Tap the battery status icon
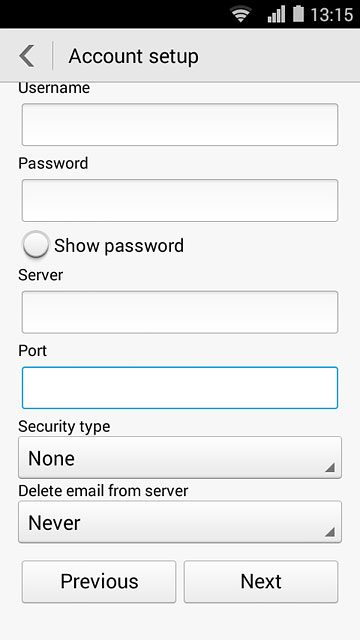The height and width of the screenshot is (640, 360). (x=298, y=14)
